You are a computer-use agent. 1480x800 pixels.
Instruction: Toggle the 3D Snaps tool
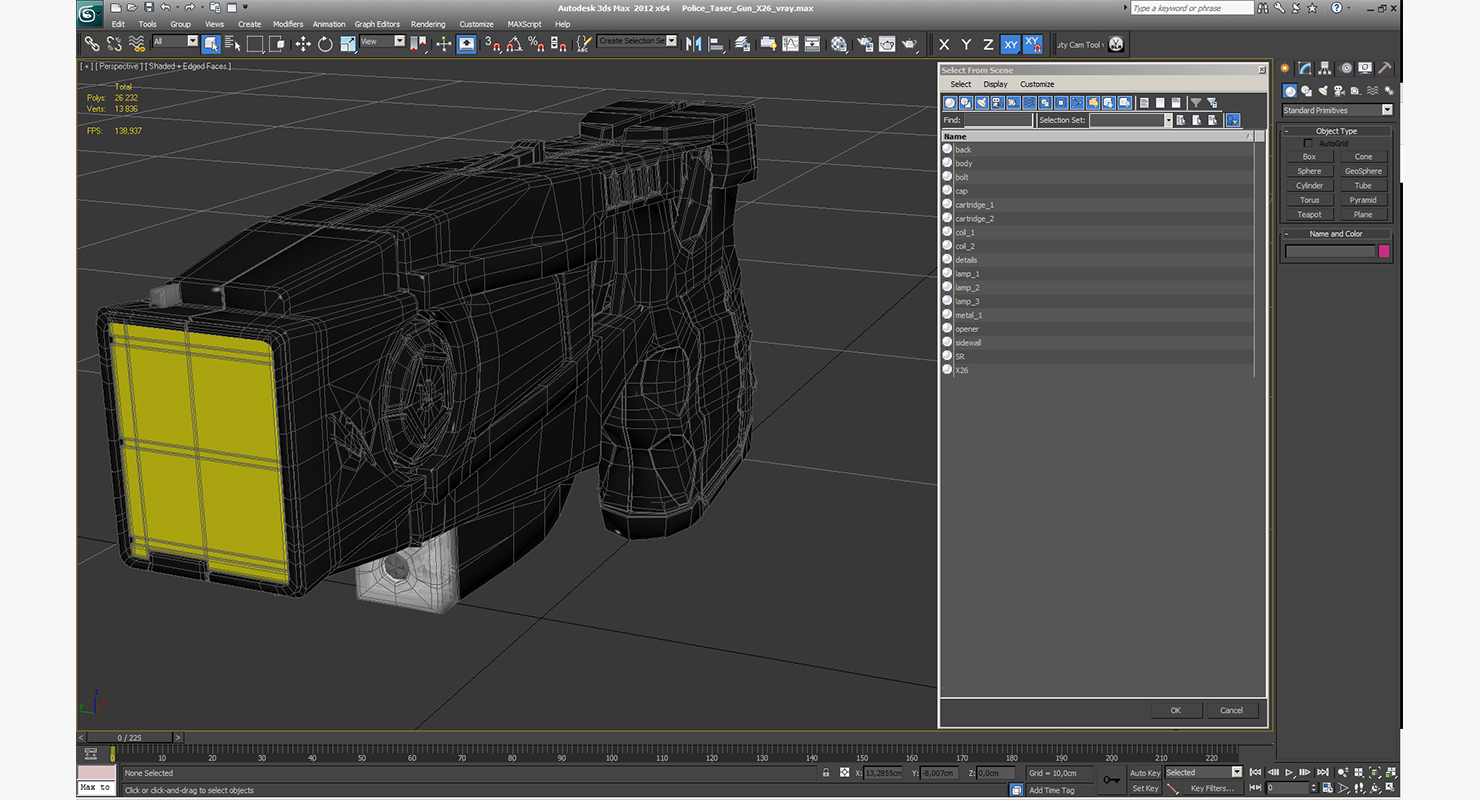(x=492, y=44)
